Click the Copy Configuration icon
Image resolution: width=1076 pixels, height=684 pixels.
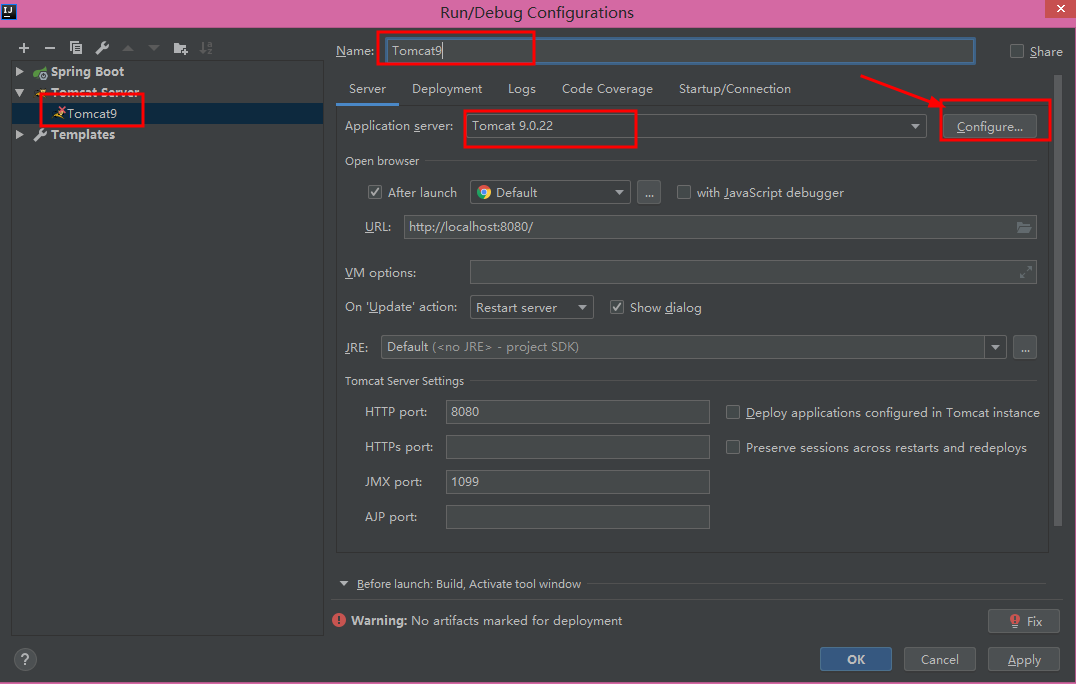click(x=76, y=48)
